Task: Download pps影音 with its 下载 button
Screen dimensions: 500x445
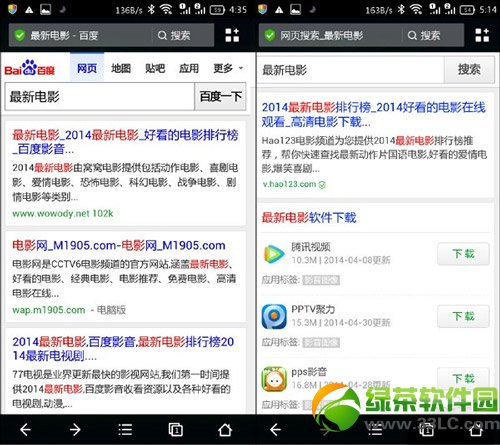Action: tap(463, 378)
